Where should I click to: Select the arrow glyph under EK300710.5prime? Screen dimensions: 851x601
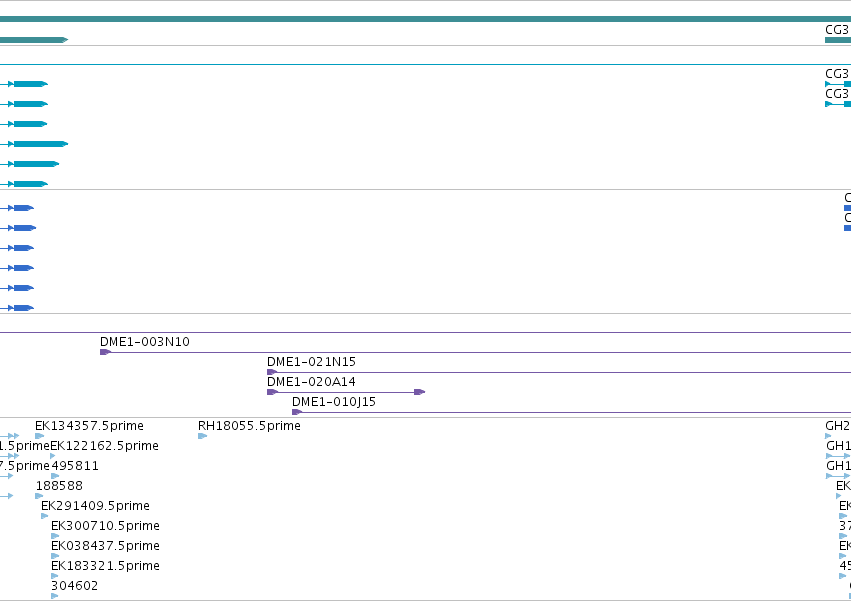coord(55,536)
